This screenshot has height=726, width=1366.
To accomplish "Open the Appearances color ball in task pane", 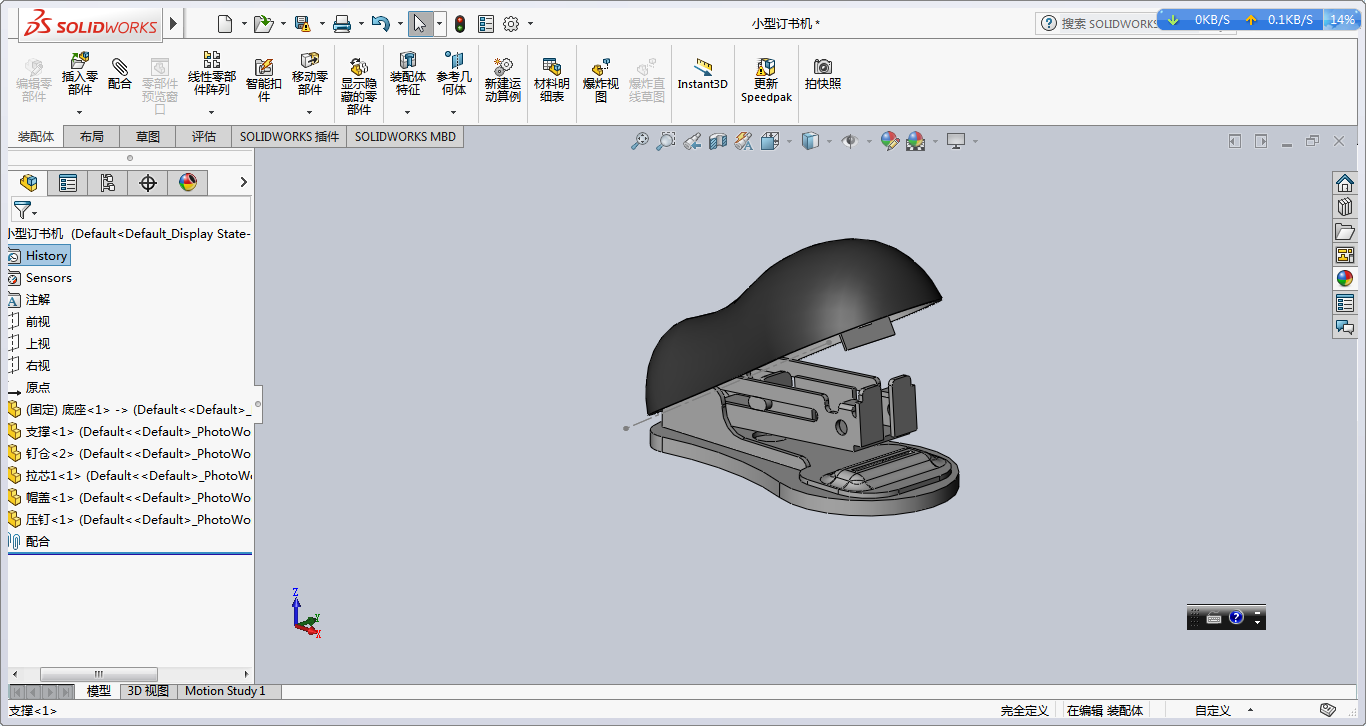I will coord(1345,278).
